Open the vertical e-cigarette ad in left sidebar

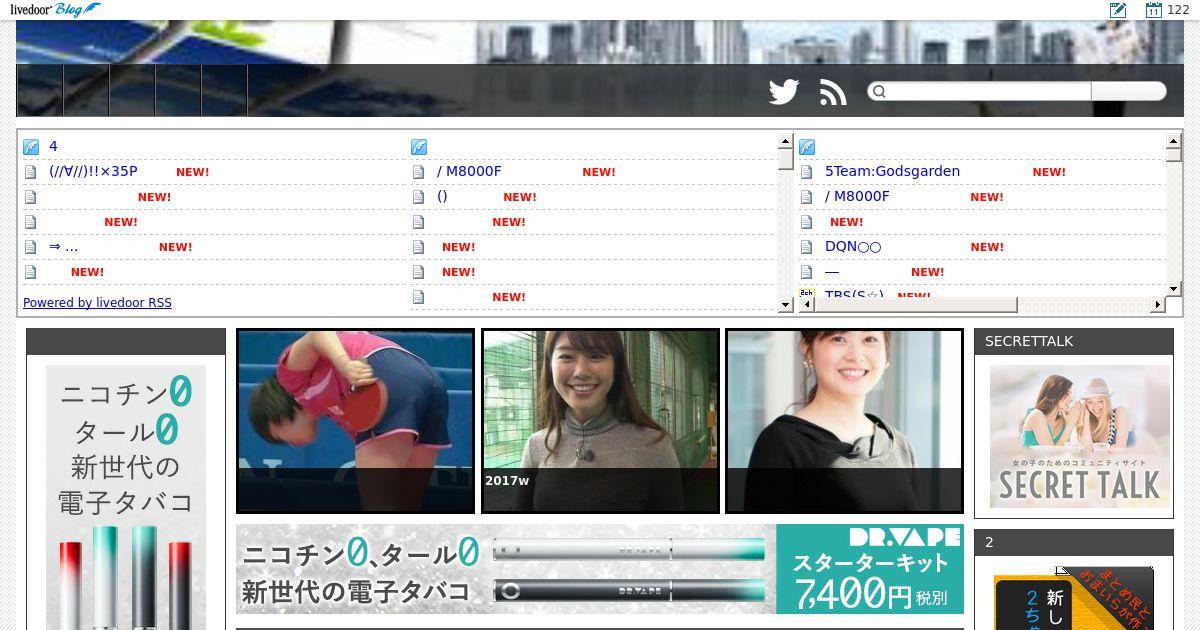click(x=126, y=497)
